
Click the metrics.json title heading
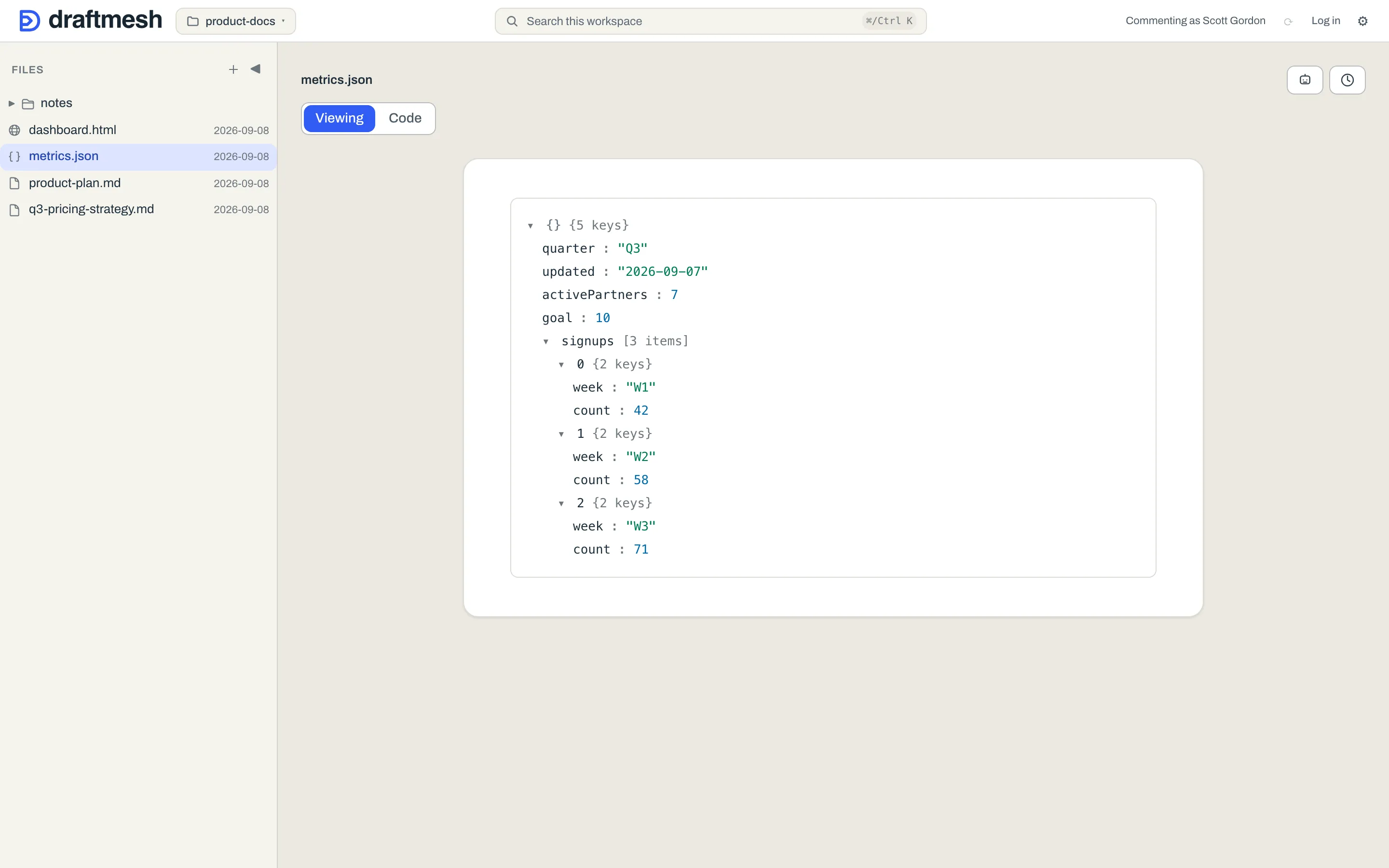coord(336,80)
